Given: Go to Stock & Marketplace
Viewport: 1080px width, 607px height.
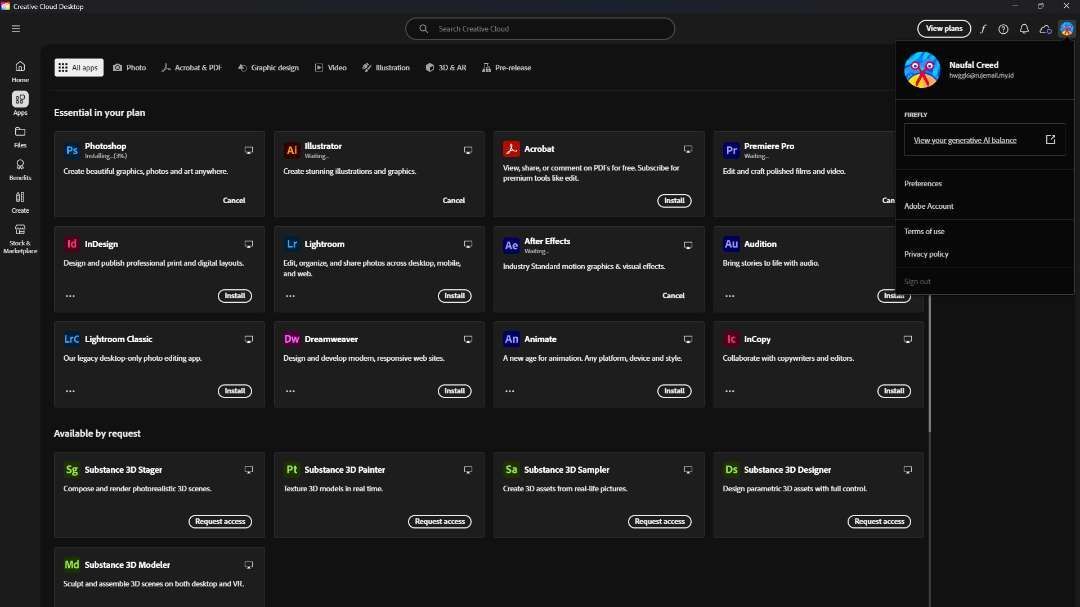Looking at the screenshot, I should click(x=20, y=235).
